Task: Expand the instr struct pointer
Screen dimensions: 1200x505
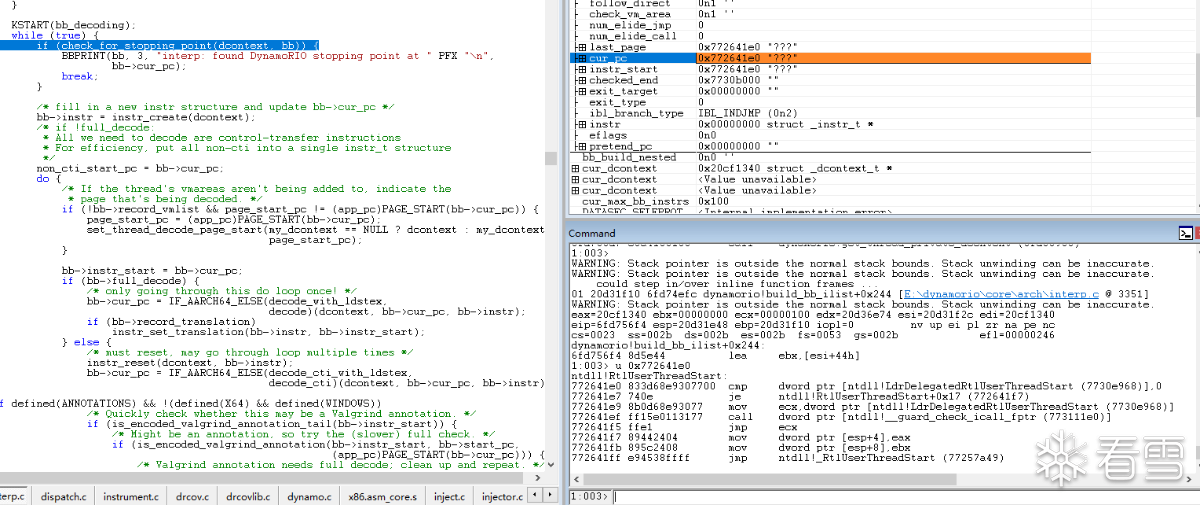Action: [x=582, y=124]
